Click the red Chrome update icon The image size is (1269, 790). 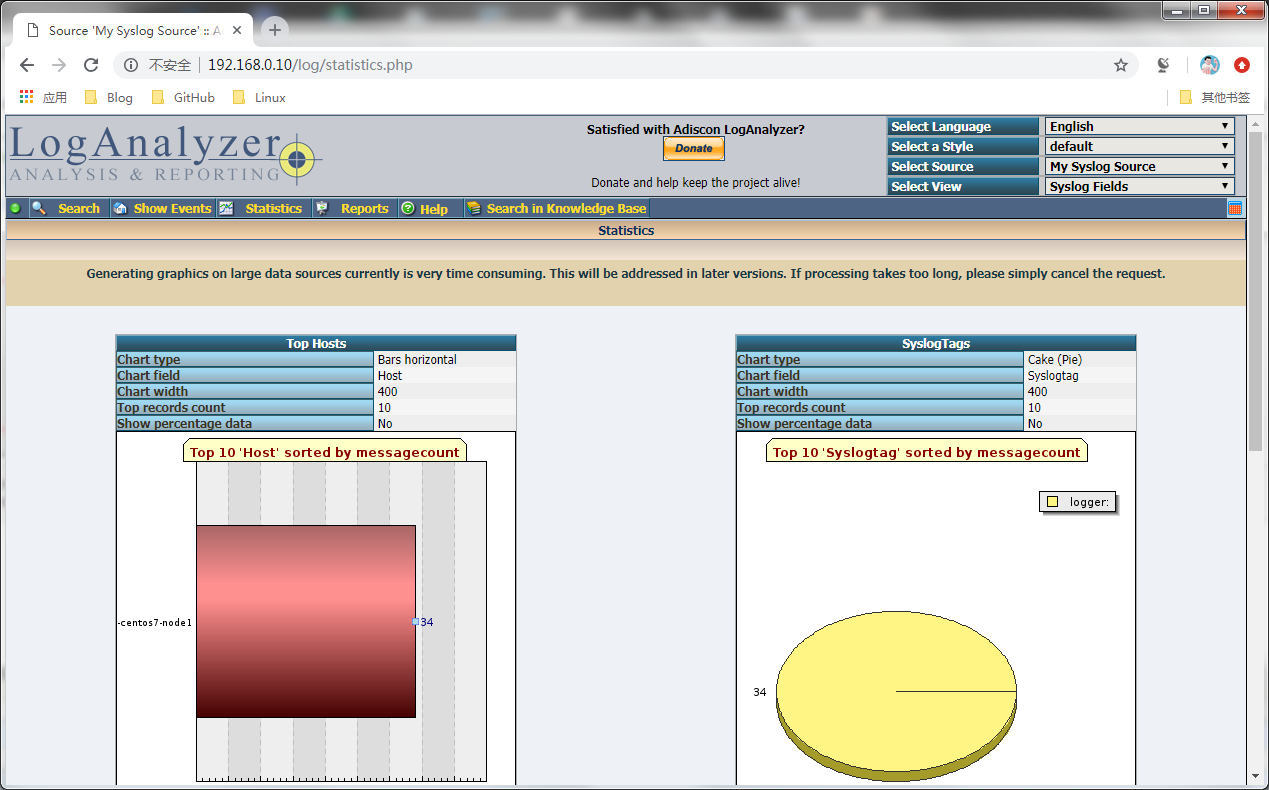[x=1242, y=65]
